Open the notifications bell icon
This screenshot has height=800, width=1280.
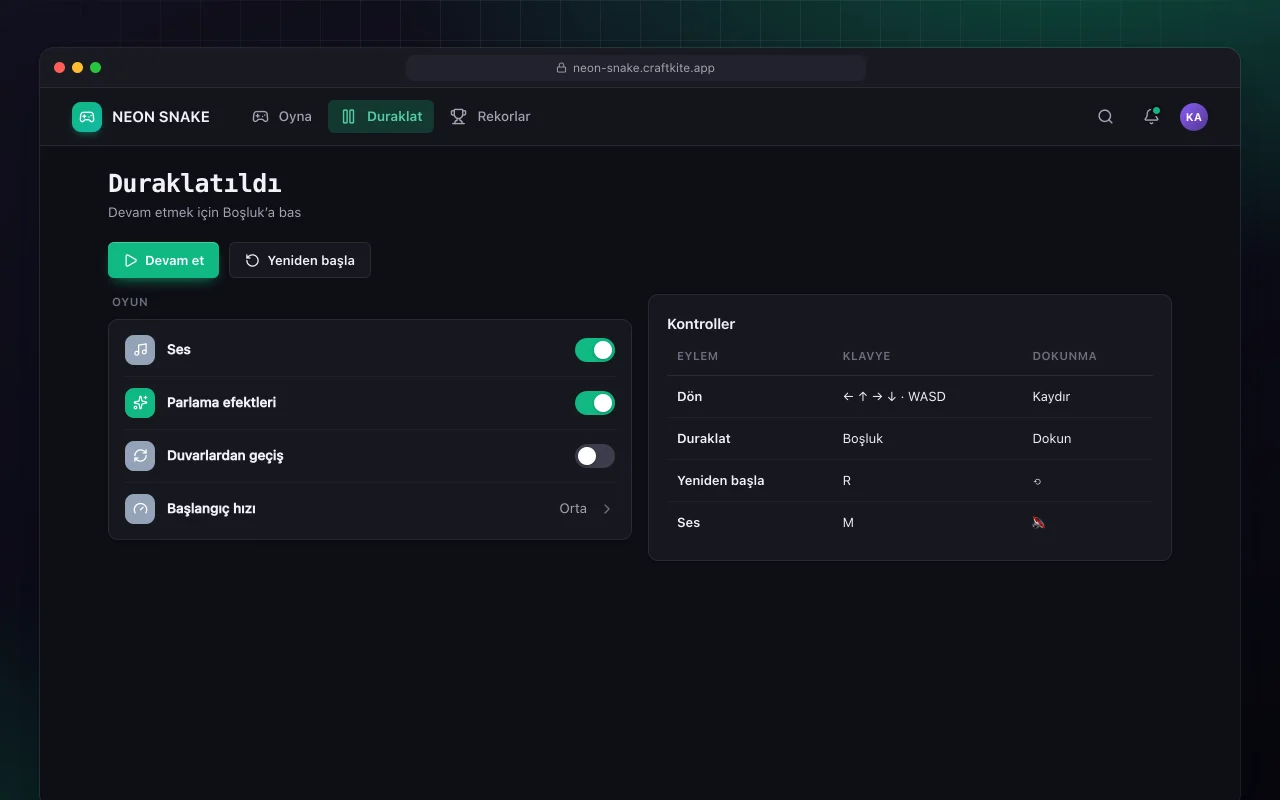(1151, 117)
